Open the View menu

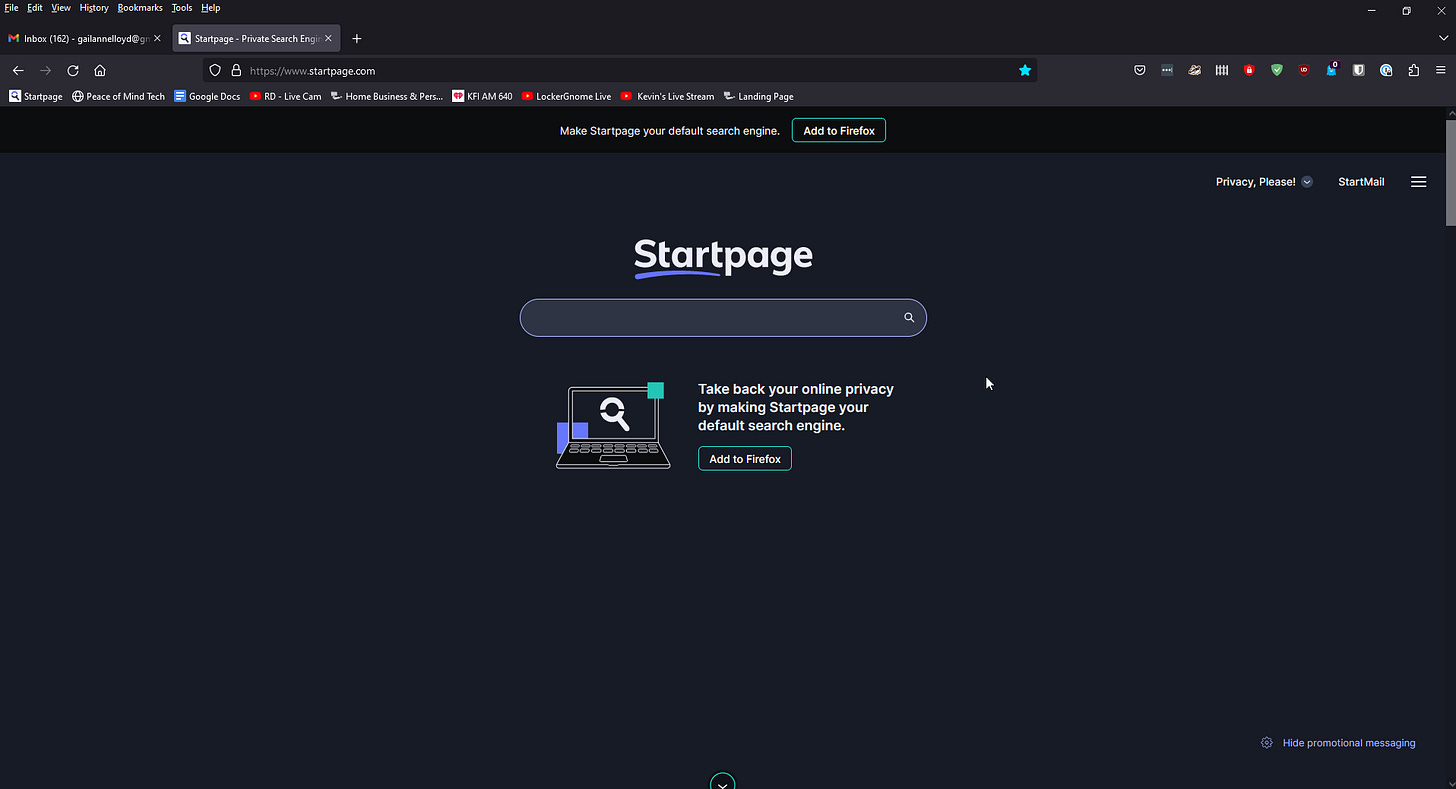pos(61,8)
